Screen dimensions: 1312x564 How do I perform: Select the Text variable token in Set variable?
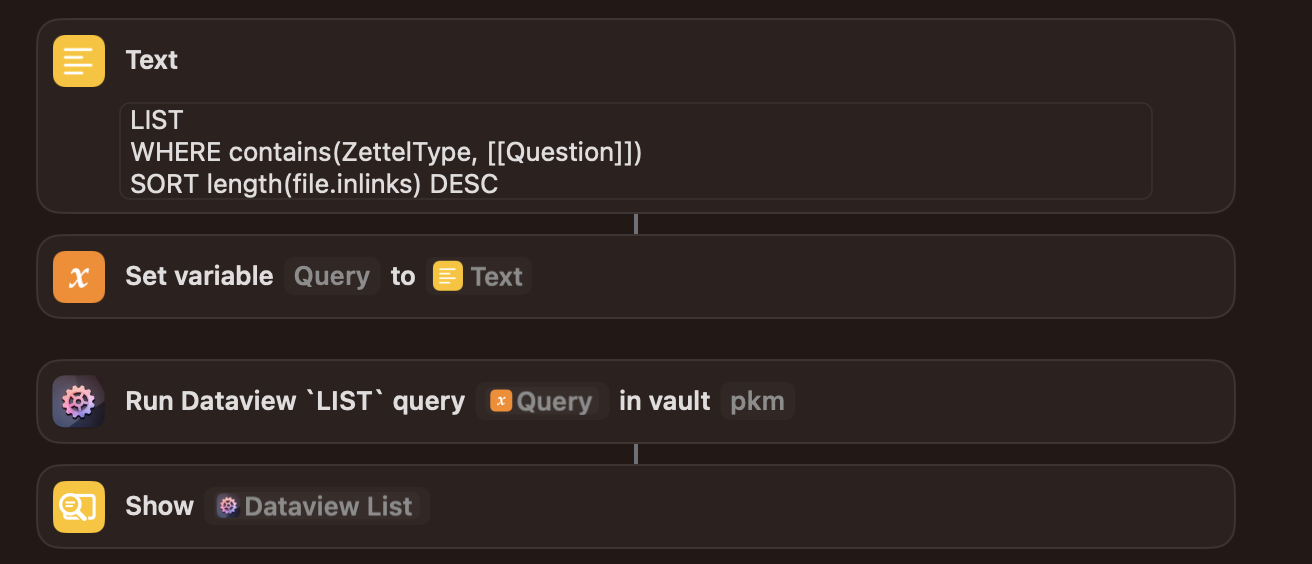click(479, 276)
